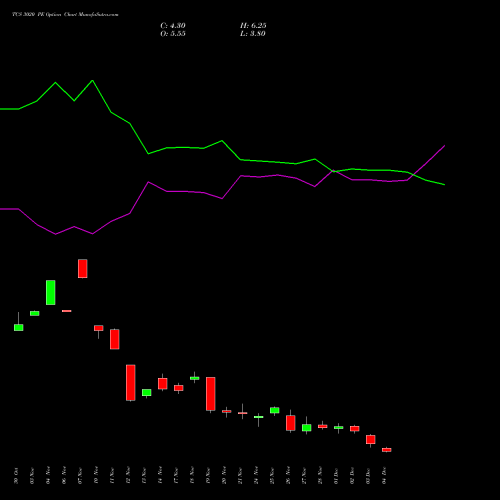This screenshot has height=500, width=500.
Task: Click the '10 Nov' date label
Action: (96, 476)
